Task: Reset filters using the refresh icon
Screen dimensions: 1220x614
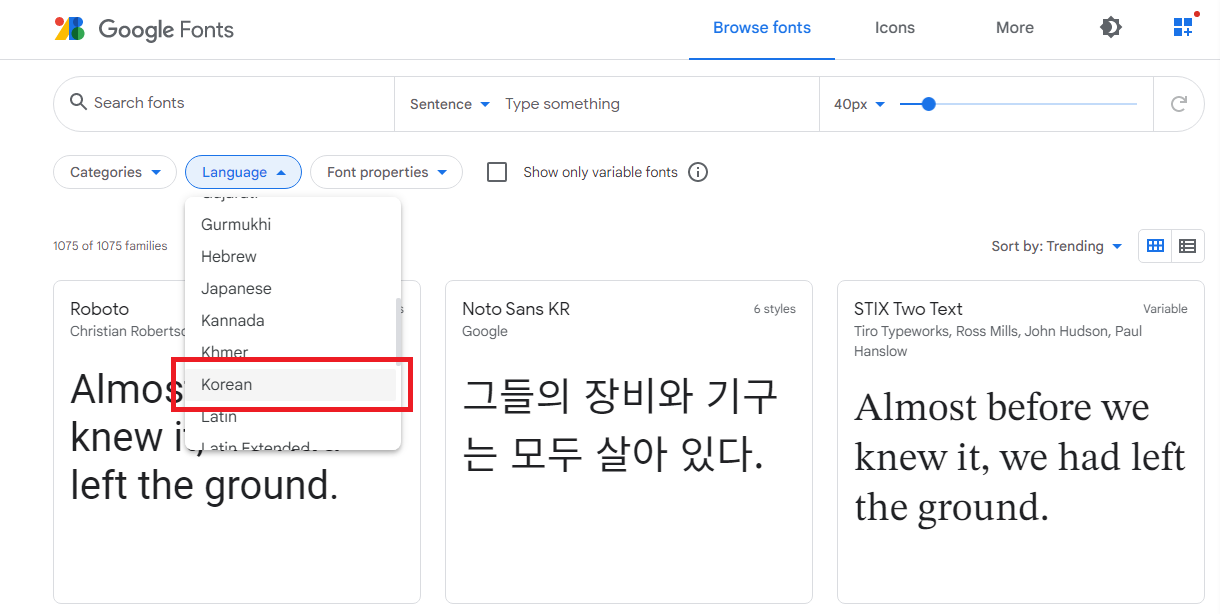Action: (1179, 104)
